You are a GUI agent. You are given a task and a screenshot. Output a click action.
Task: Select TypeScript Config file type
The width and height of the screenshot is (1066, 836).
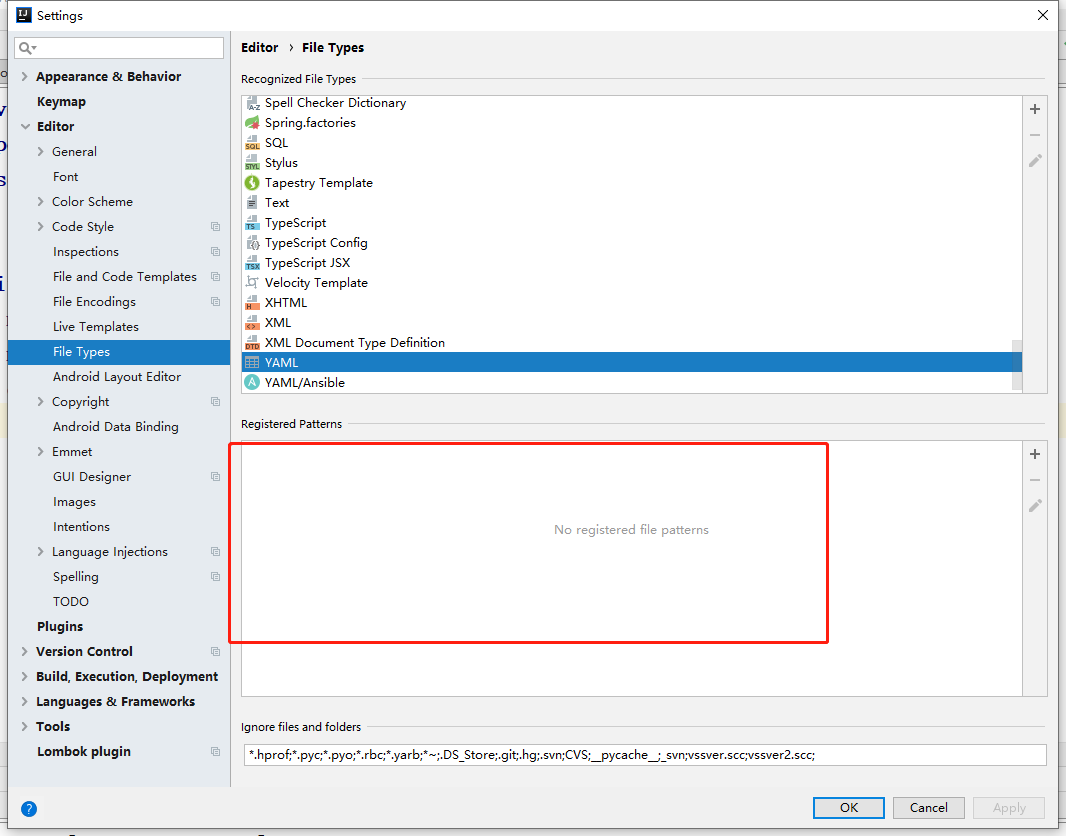tap(316, 243)
